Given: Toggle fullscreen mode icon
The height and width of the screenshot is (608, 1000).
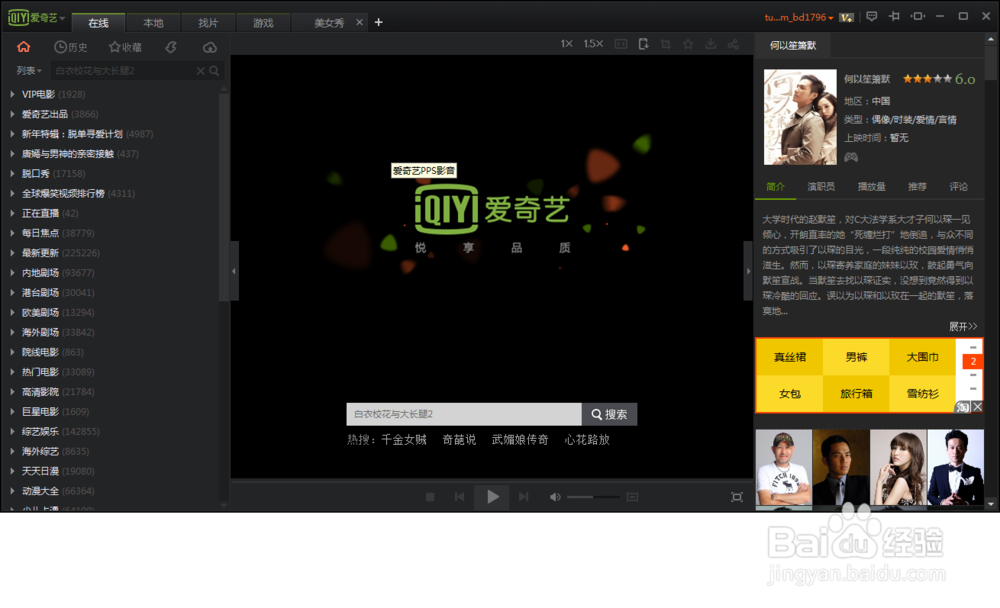Looking at the screenshot, I should pos(737,496).
